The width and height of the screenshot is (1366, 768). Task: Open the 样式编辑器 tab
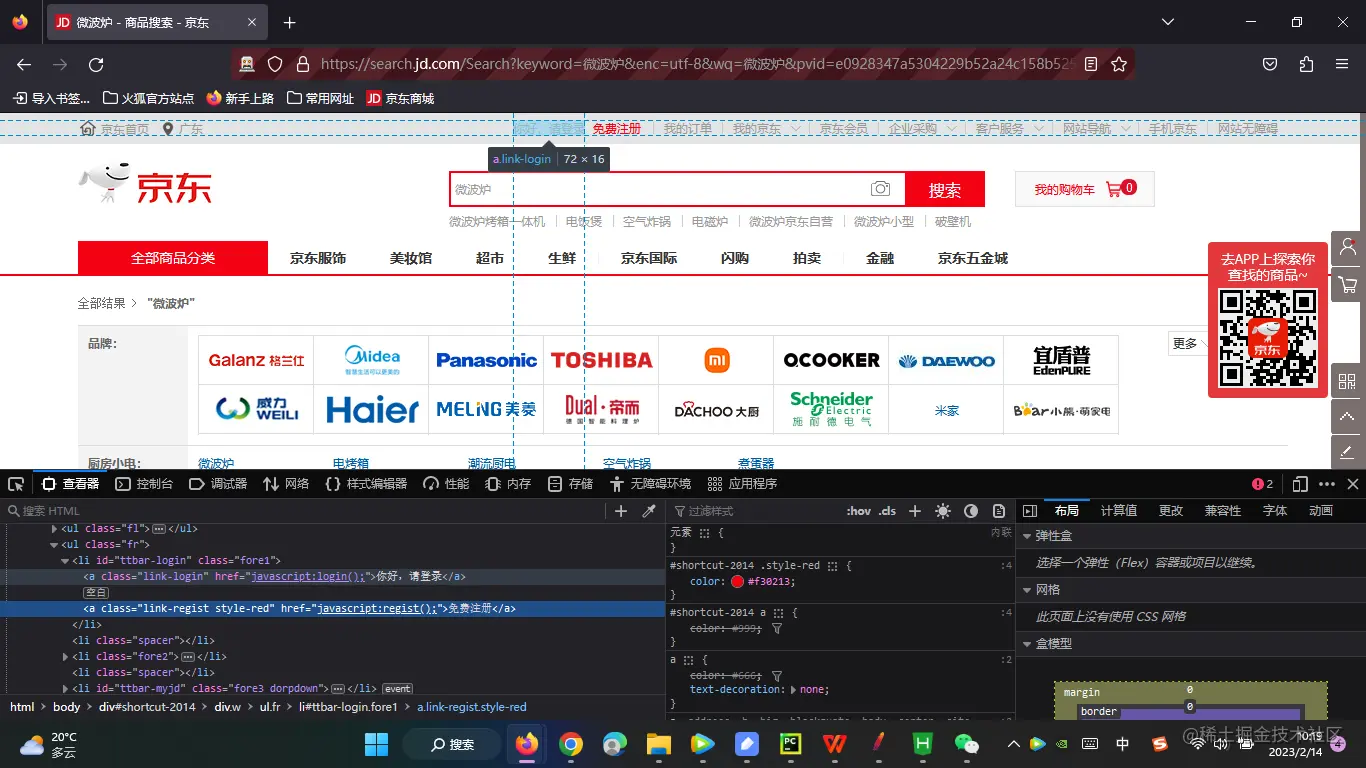[366, 484]
